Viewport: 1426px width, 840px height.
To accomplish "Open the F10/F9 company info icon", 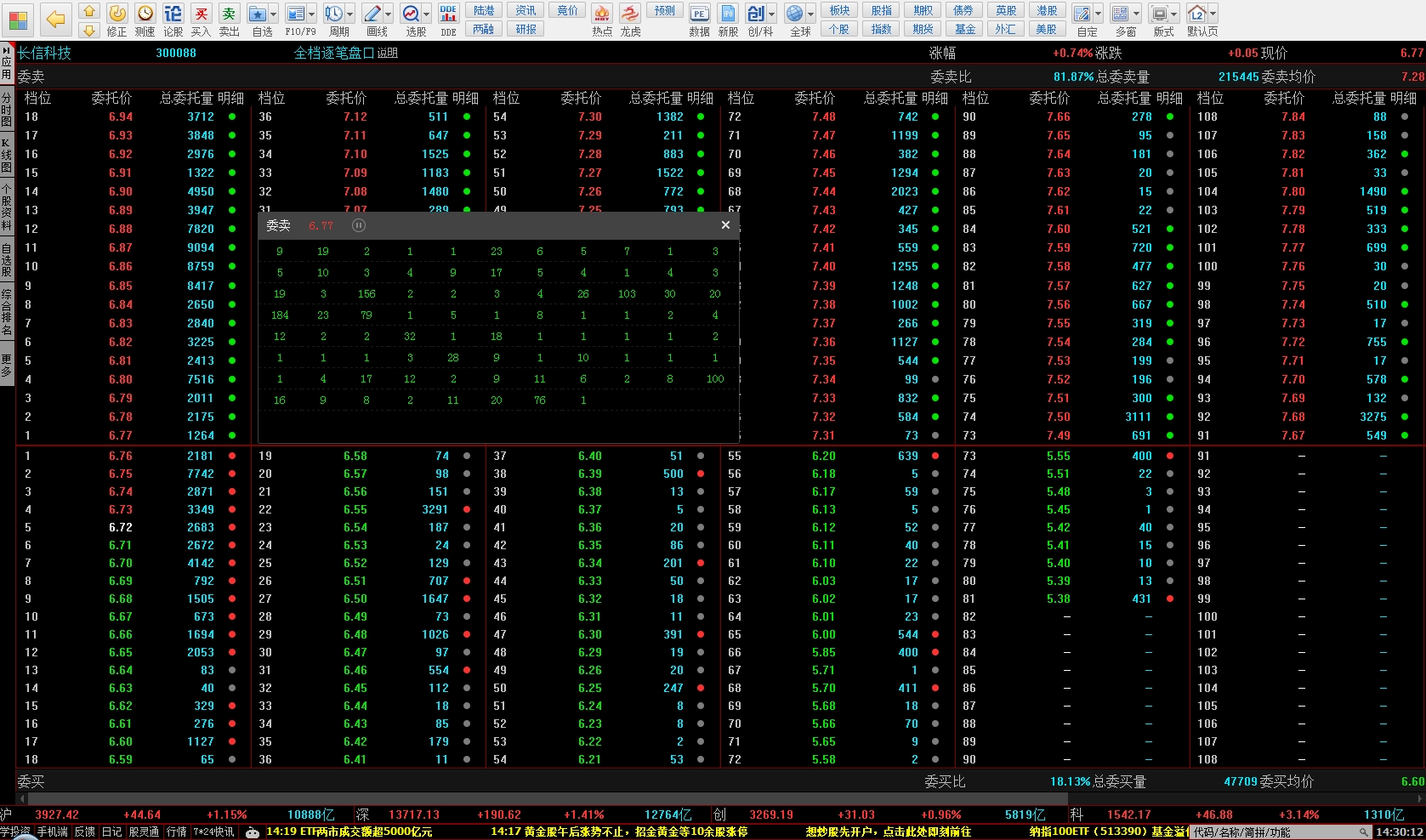I will click(x=295, y=14).
